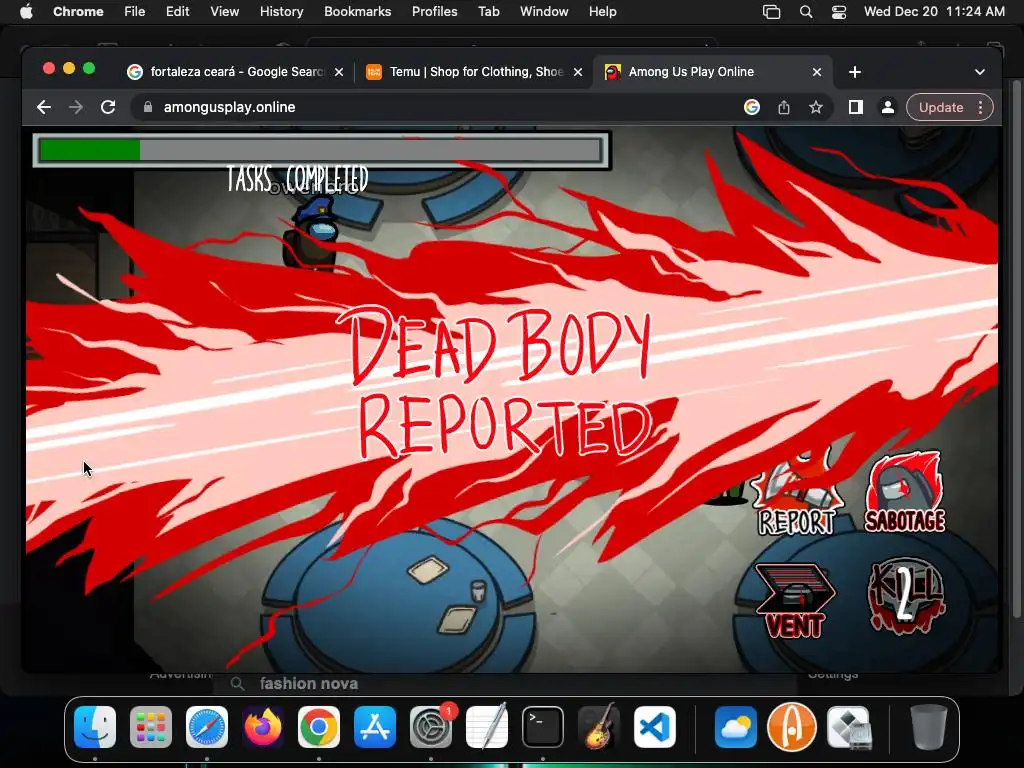Open the Chrome side panel icon
1024x768 pixels.
point(856,107)
